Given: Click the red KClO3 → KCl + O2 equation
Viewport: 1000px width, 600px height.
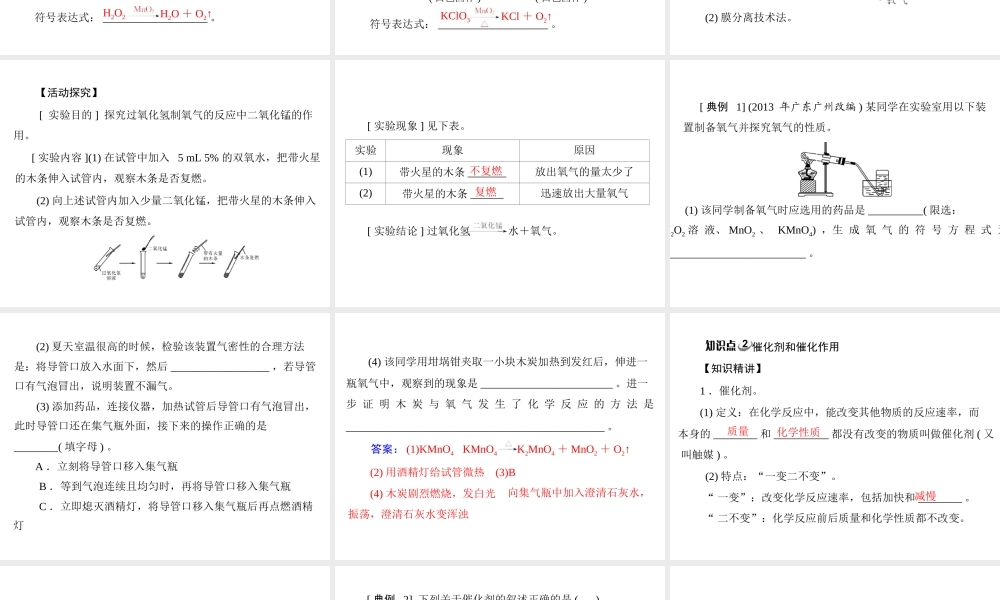Looking at the screenshot, I should click(496, 17).
